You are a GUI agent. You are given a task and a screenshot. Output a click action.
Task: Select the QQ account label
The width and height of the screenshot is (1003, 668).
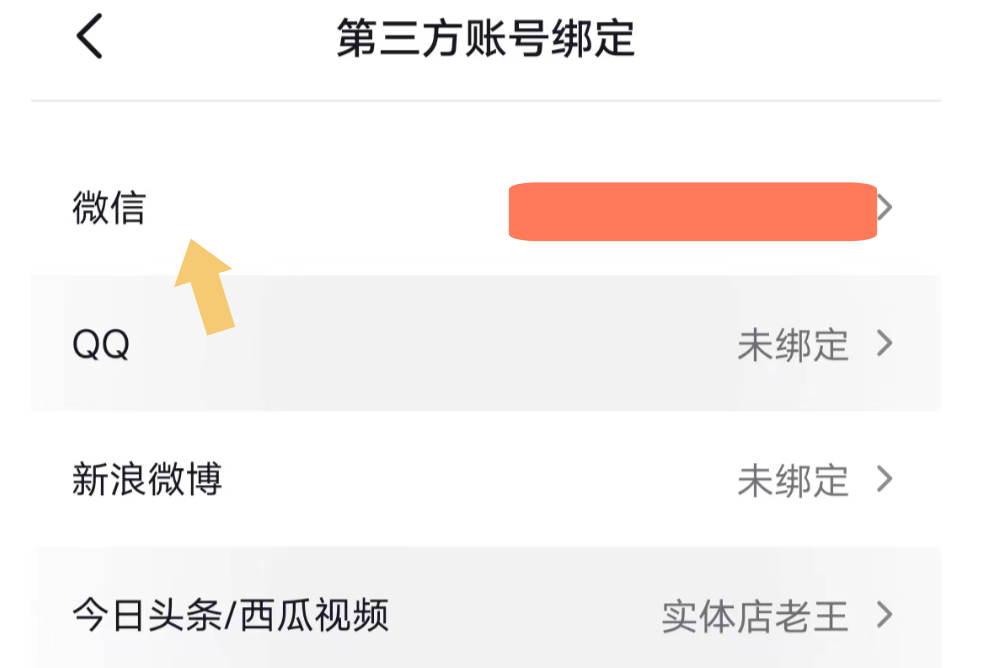tap(102, 345)
